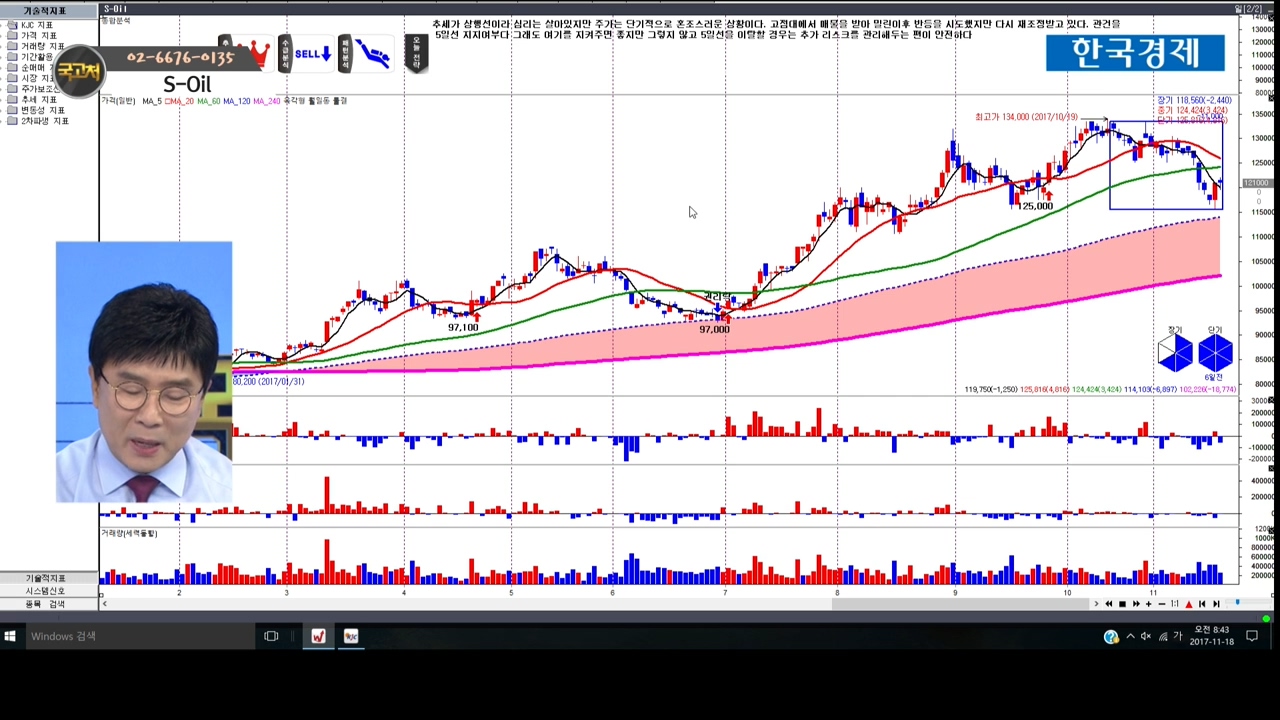
Task: Jump to last bar with skip-end button
Action: [x=1215, y=604]
